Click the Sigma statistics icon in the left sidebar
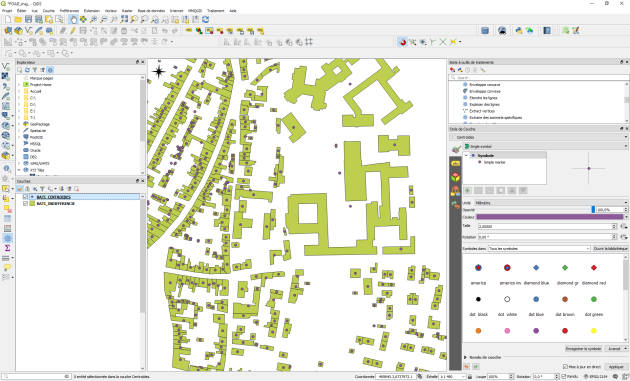630x381 pixels. [x=7, y=248]
